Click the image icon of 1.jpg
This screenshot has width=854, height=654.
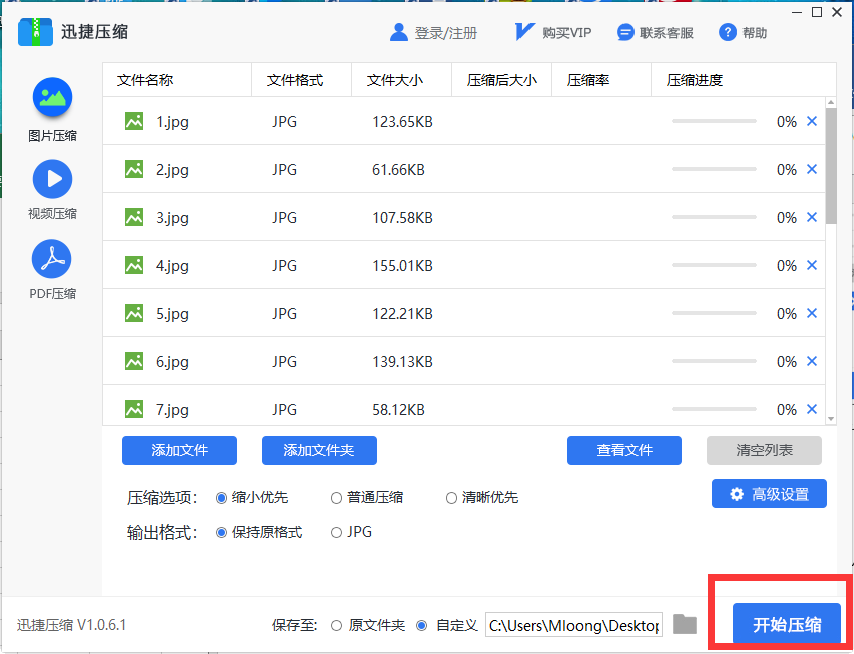click(x=134, y=121)
